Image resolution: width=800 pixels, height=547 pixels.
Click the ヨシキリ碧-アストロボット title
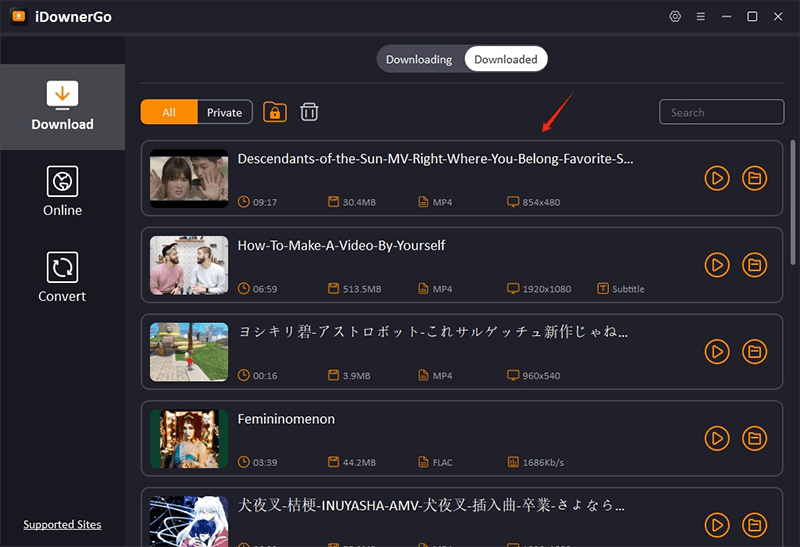433,332
